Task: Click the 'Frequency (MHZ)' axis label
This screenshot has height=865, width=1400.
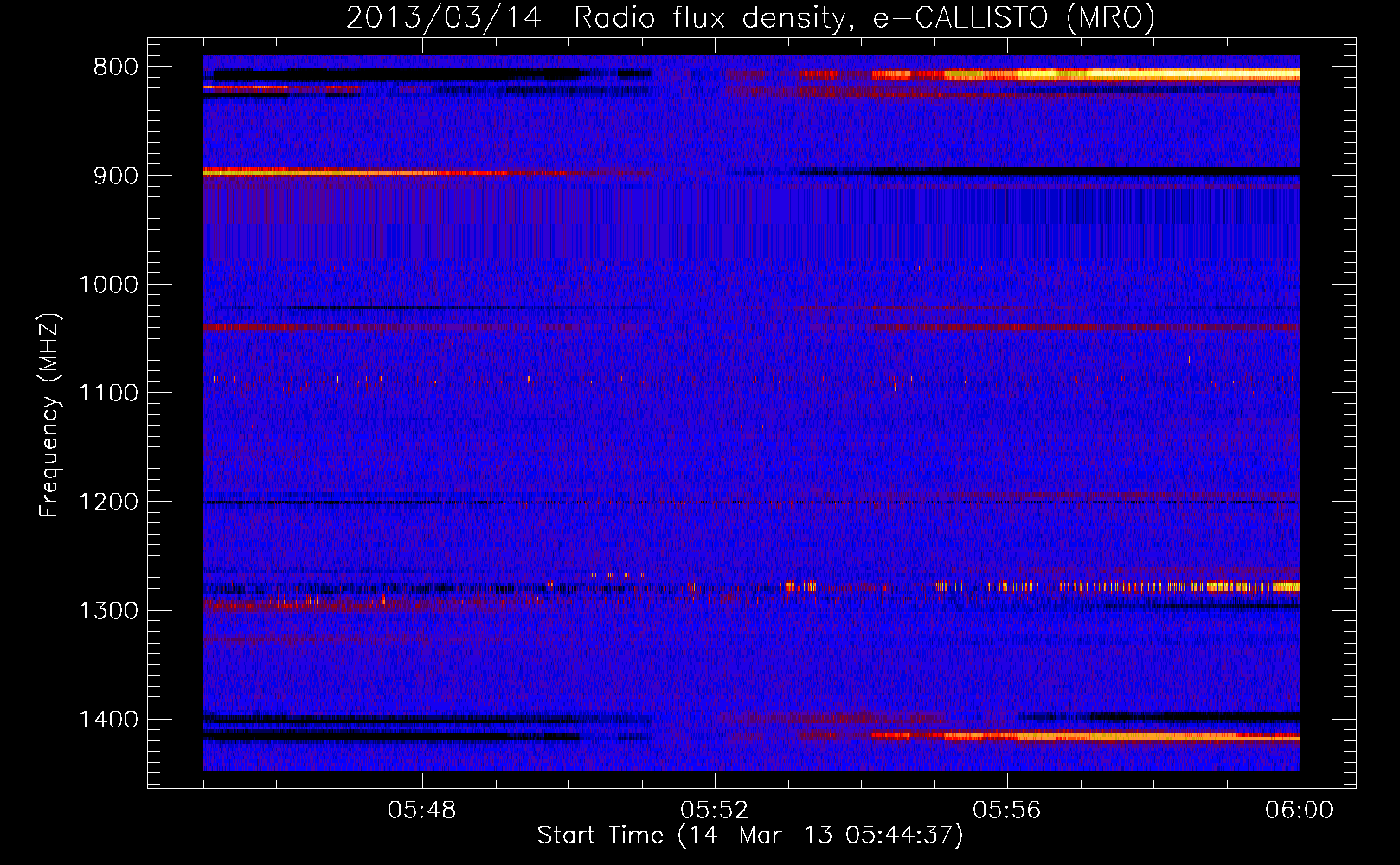Action: click(x=49, y=415)
